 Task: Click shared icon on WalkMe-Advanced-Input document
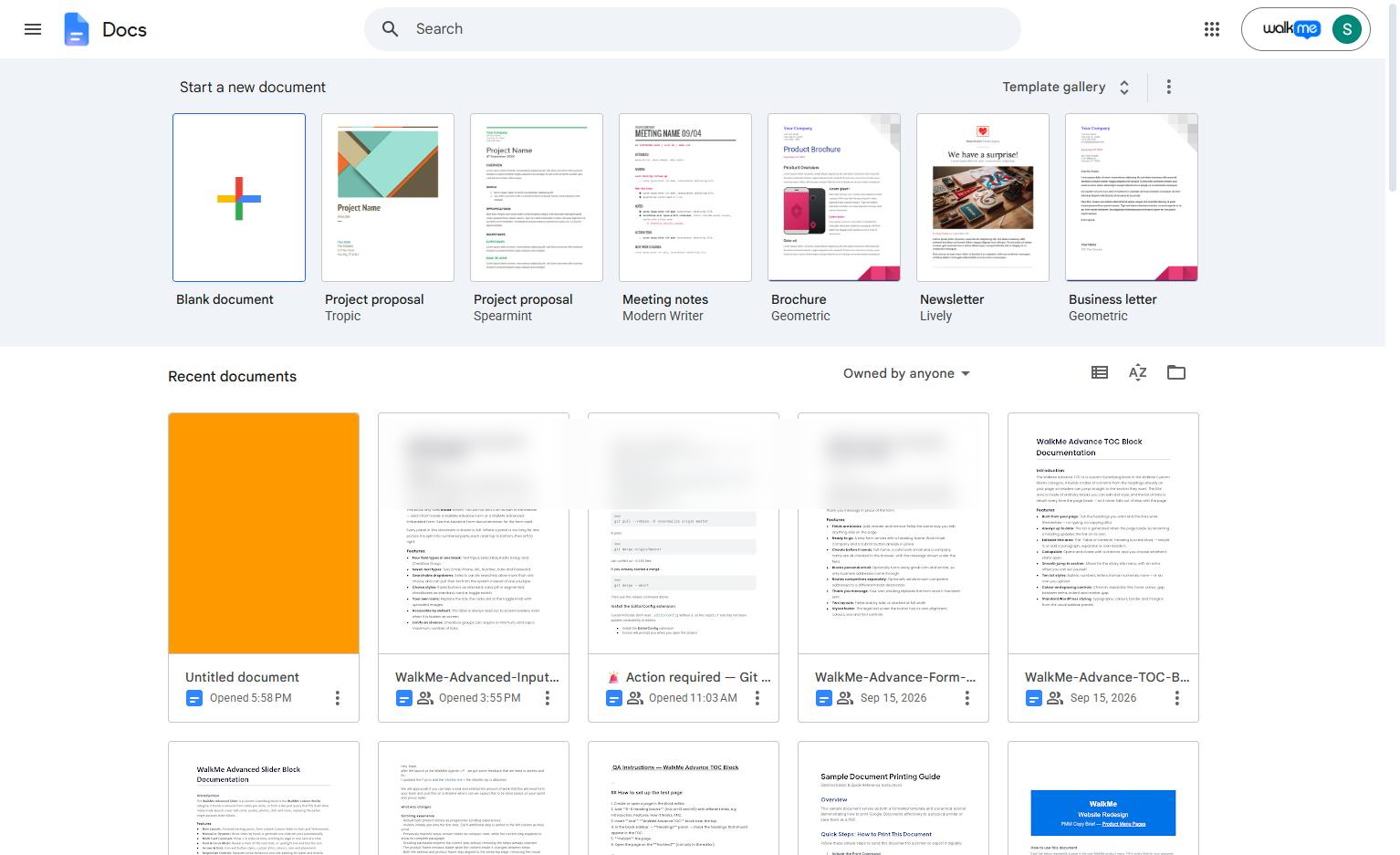(425, 698)
